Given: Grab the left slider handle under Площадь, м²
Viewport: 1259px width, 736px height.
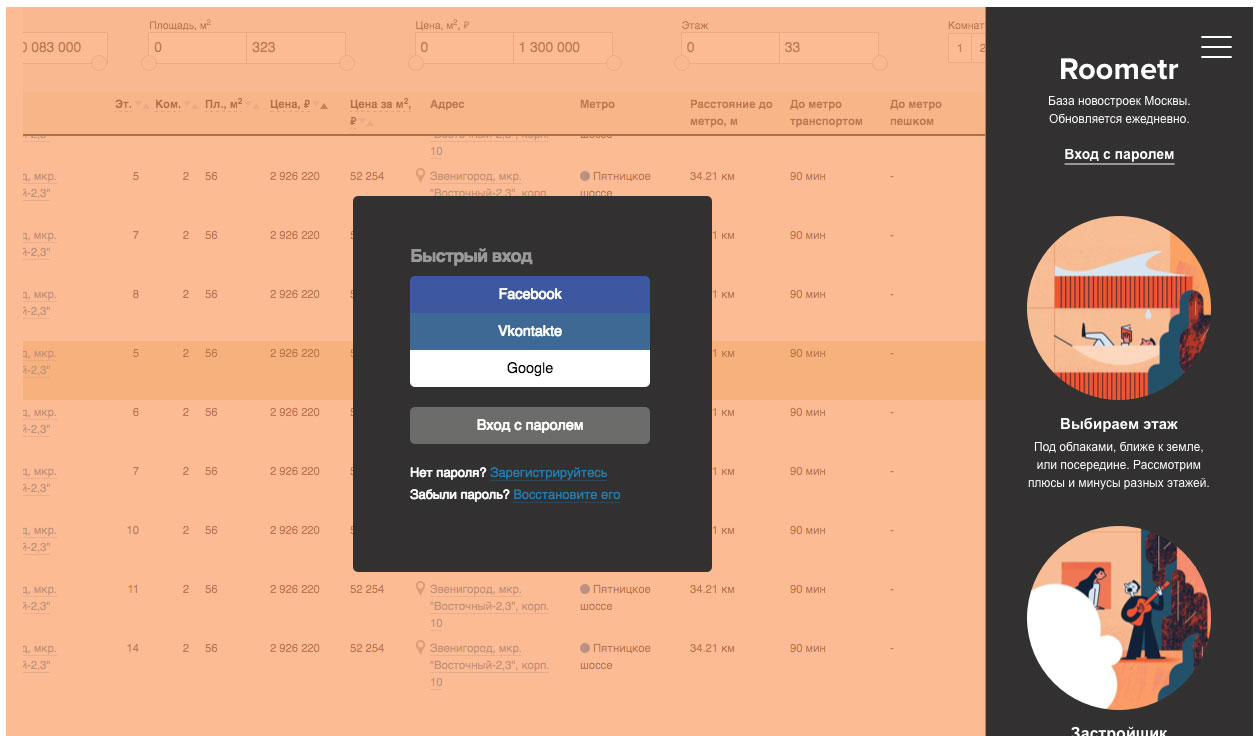Looking at the screenshot, I should click(149, 63).
